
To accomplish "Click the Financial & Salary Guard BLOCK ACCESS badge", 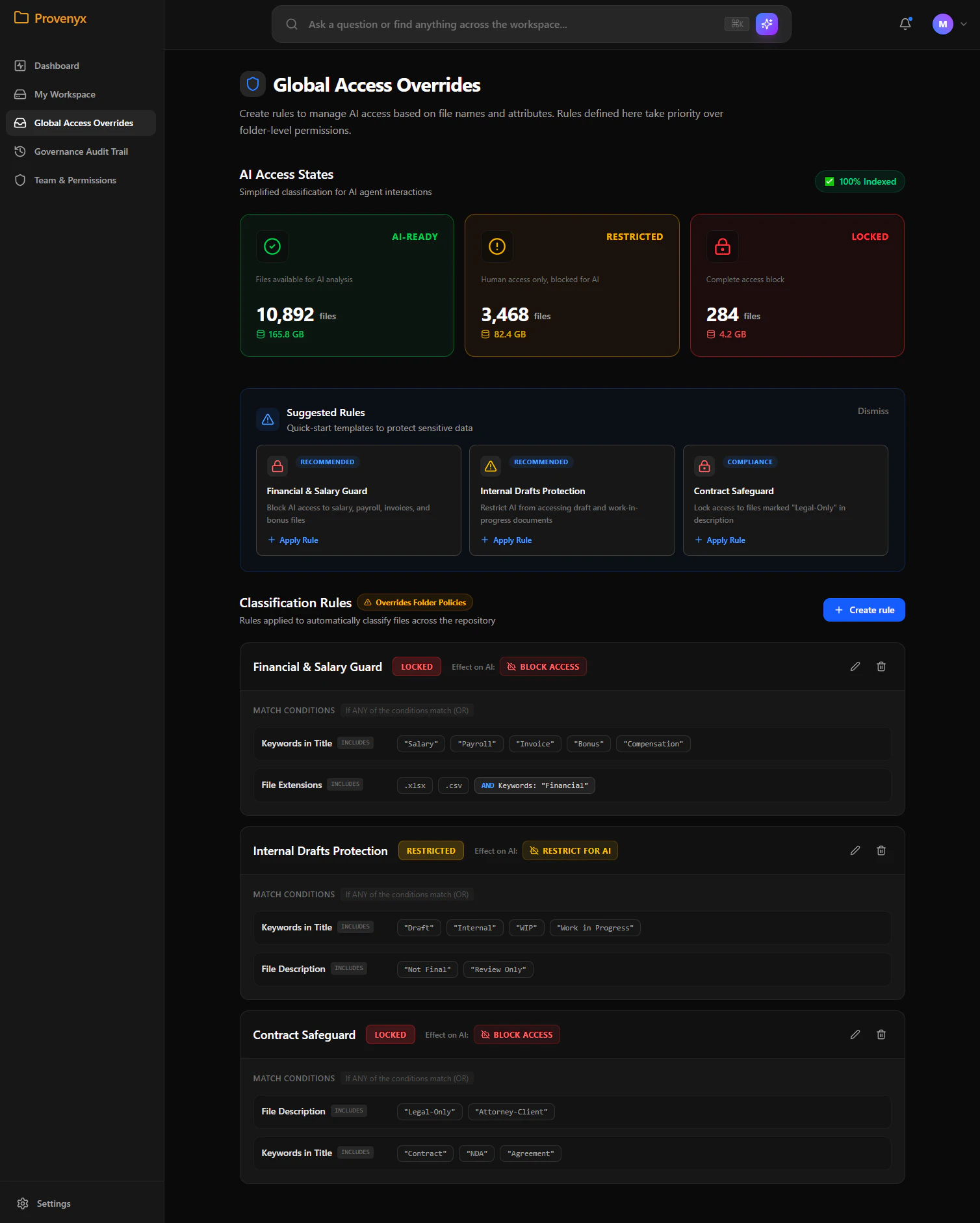I will [543, 666].
